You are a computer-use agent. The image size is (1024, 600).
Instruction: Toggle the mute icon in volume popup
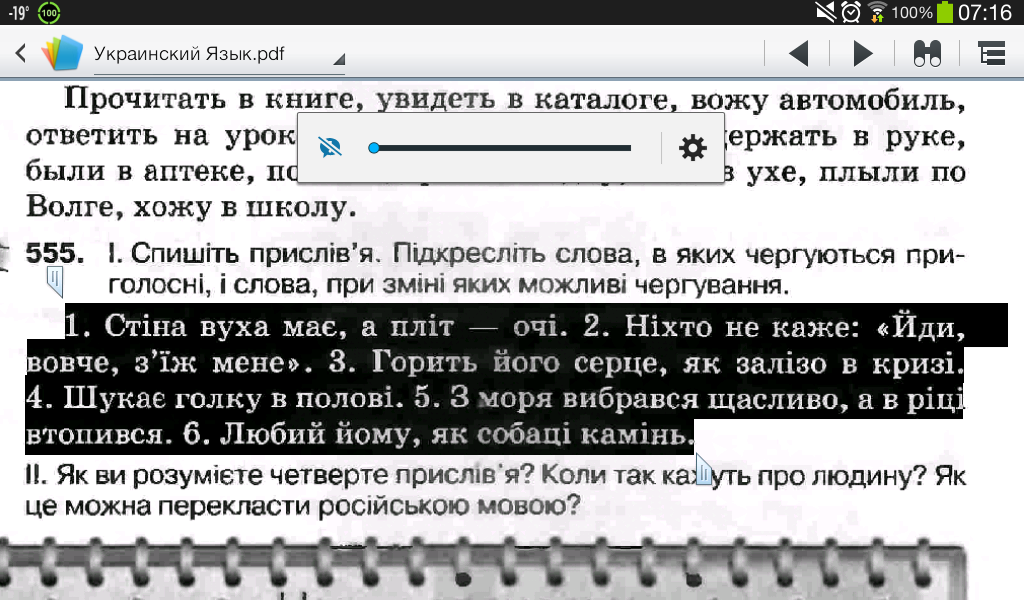tap(330, 148)
